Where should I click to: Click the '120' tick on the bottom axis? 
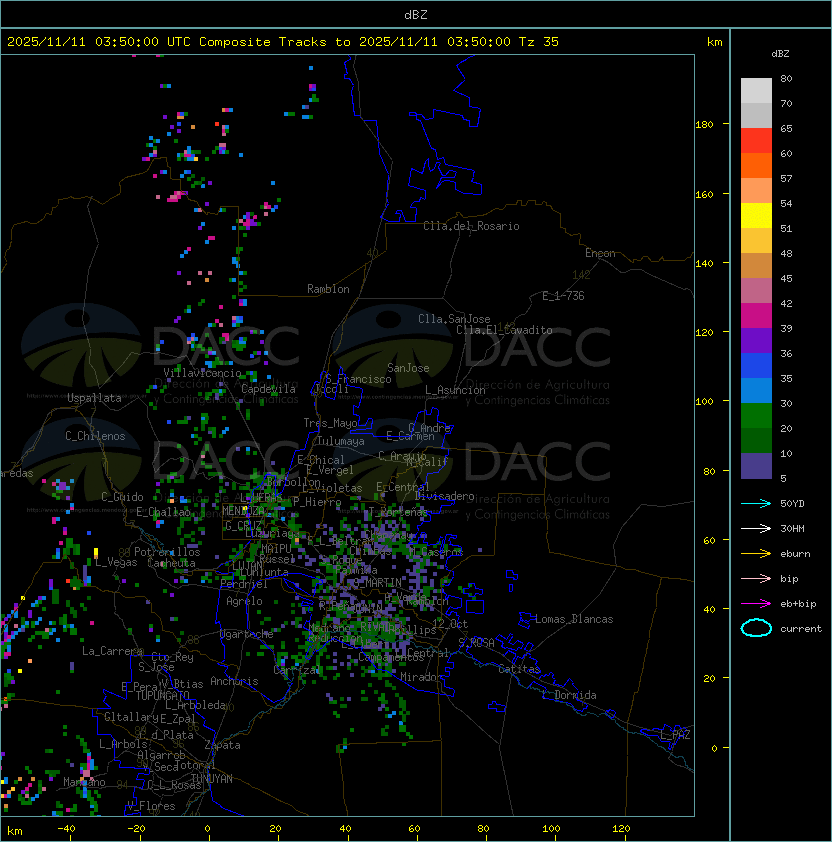tap(620, 829)
